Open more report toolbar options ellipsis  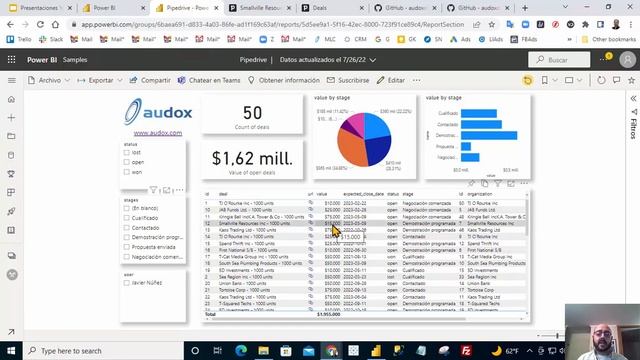416,80
